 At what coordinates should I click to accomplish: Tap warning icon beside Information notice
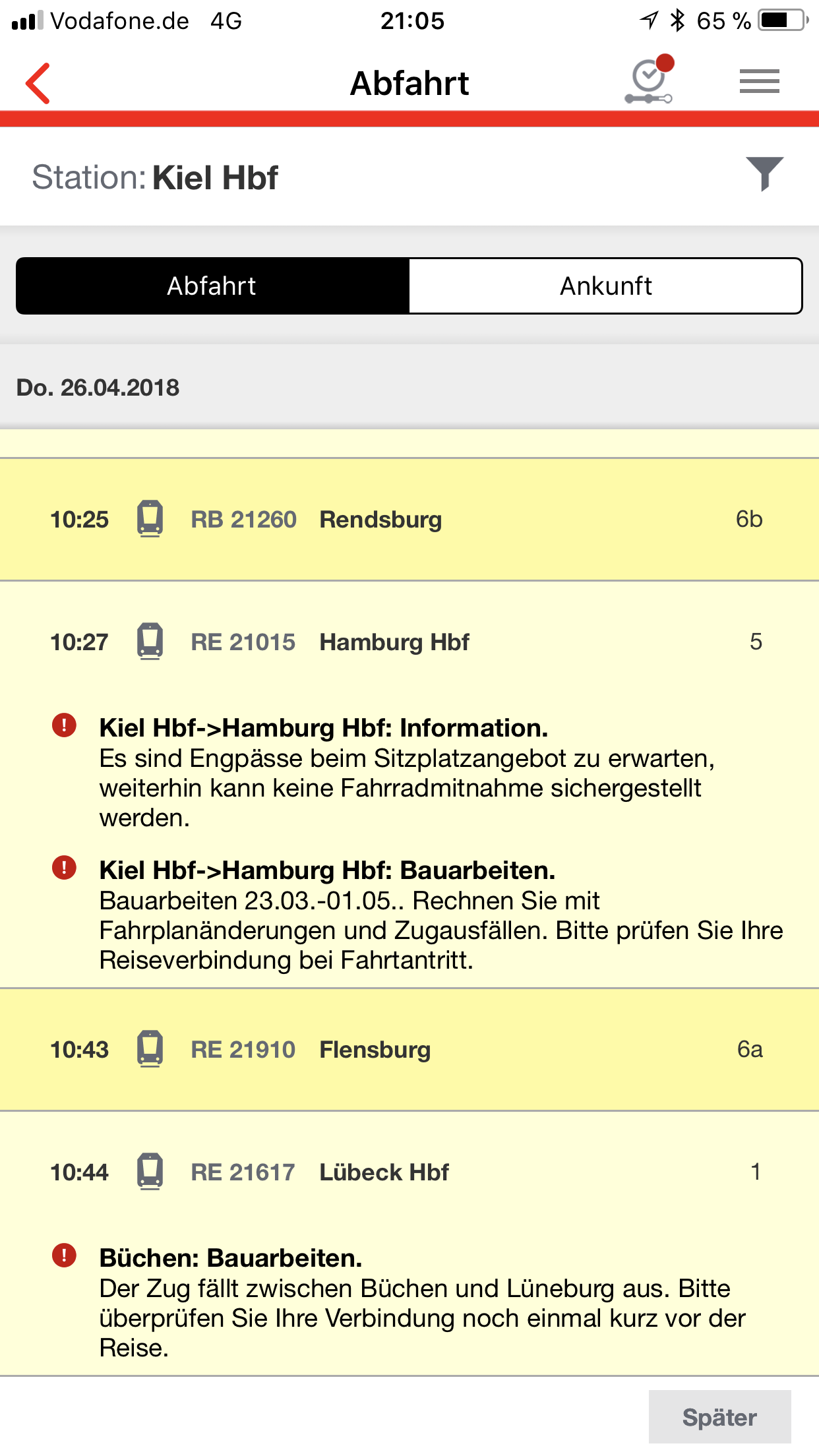pyautogui.click(x=64, y=726)
